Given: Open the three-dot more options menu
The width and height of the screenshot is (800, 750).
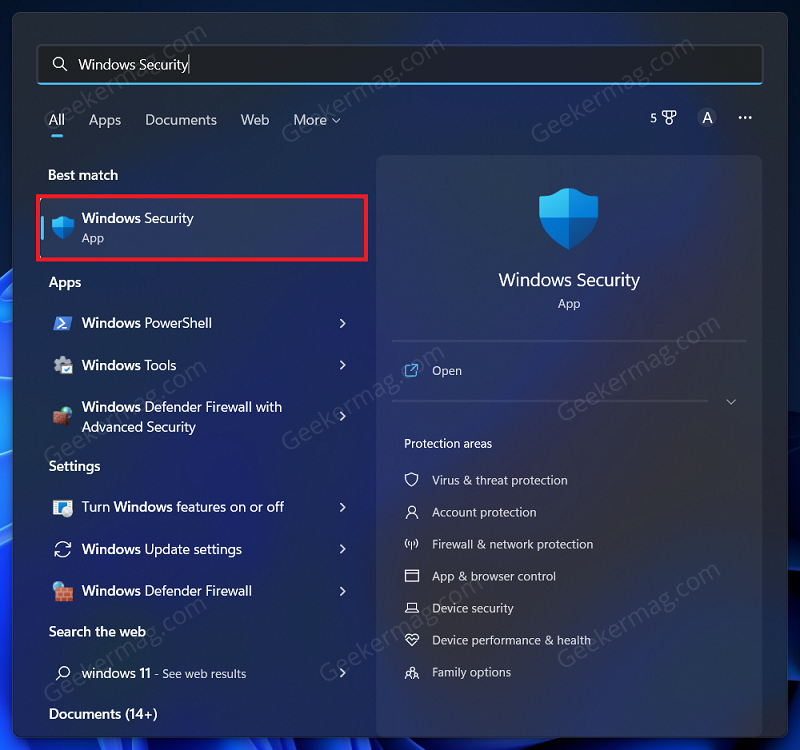Looking at the screenshot, I should [745, 118].
